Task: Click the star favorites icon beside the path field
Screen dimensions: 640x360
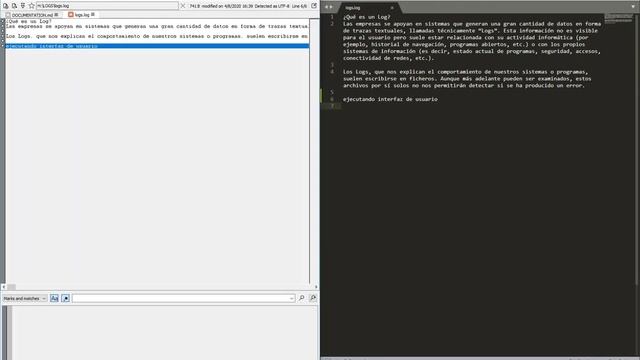Action: pyautogui.click(x=31, y=6)
